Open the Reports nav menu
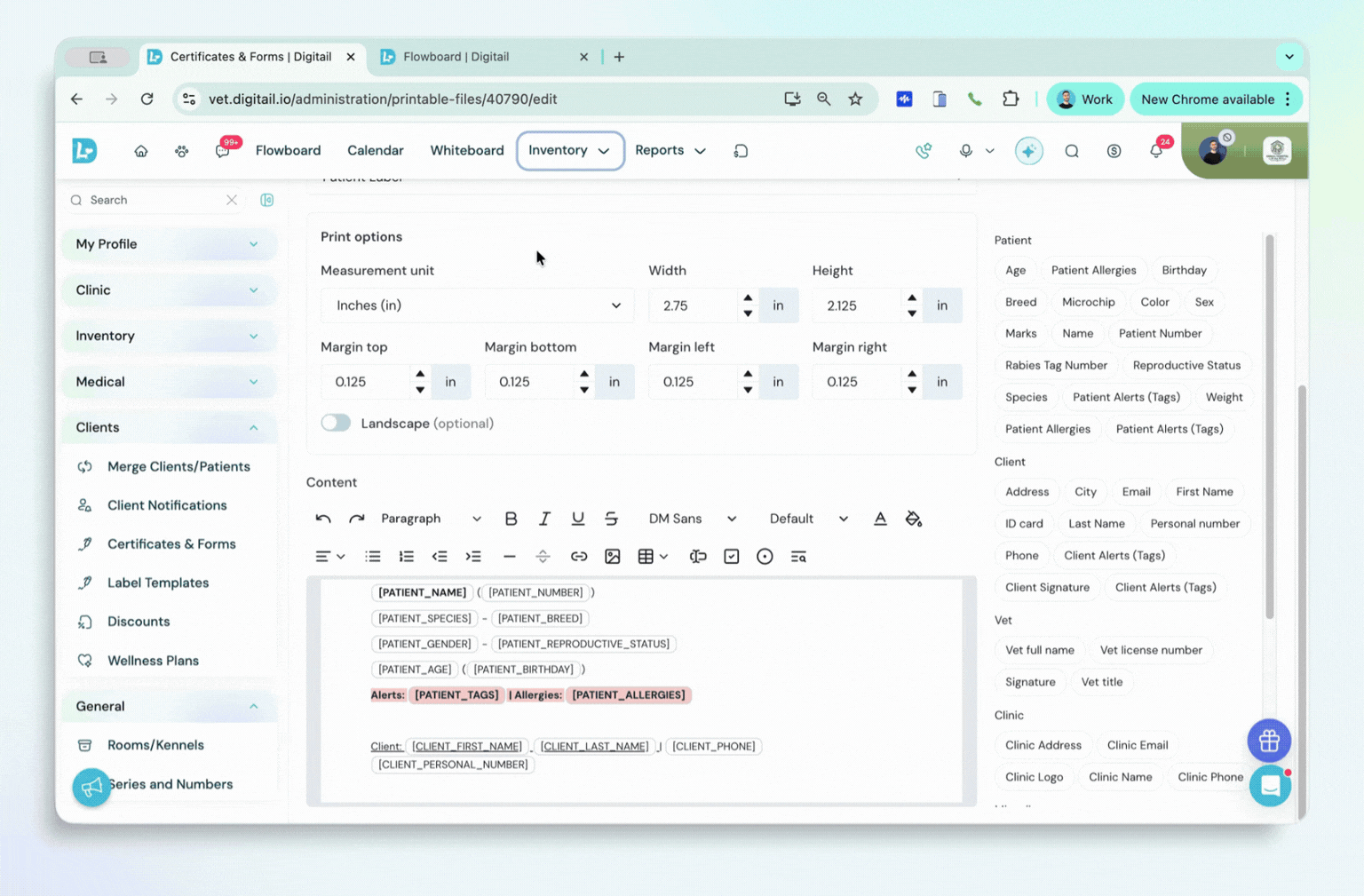Screen dimensions: 1364x896 (670, 151)
